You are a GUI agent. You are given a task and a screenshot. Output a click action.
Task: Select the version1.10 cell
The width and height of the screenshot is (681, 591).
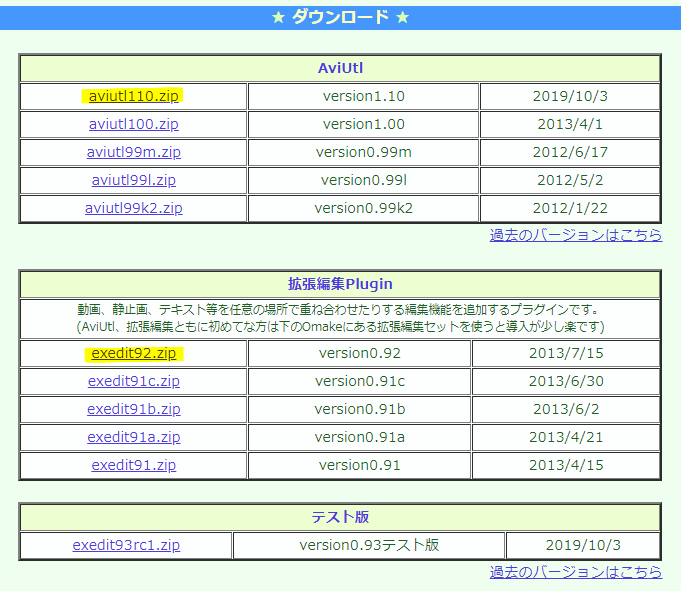pyautogui.click(x=364, y=96)
